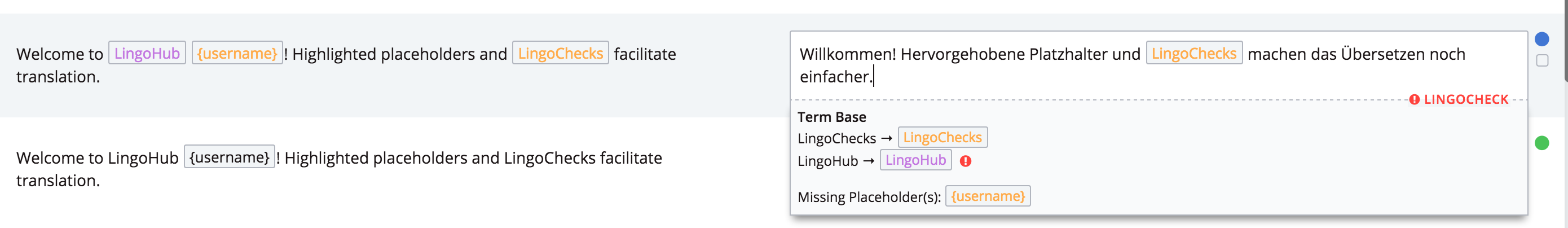Screen dimensions: 1568x228
Task: Insert the missing {username} placeholder
Action: point(988,196)
